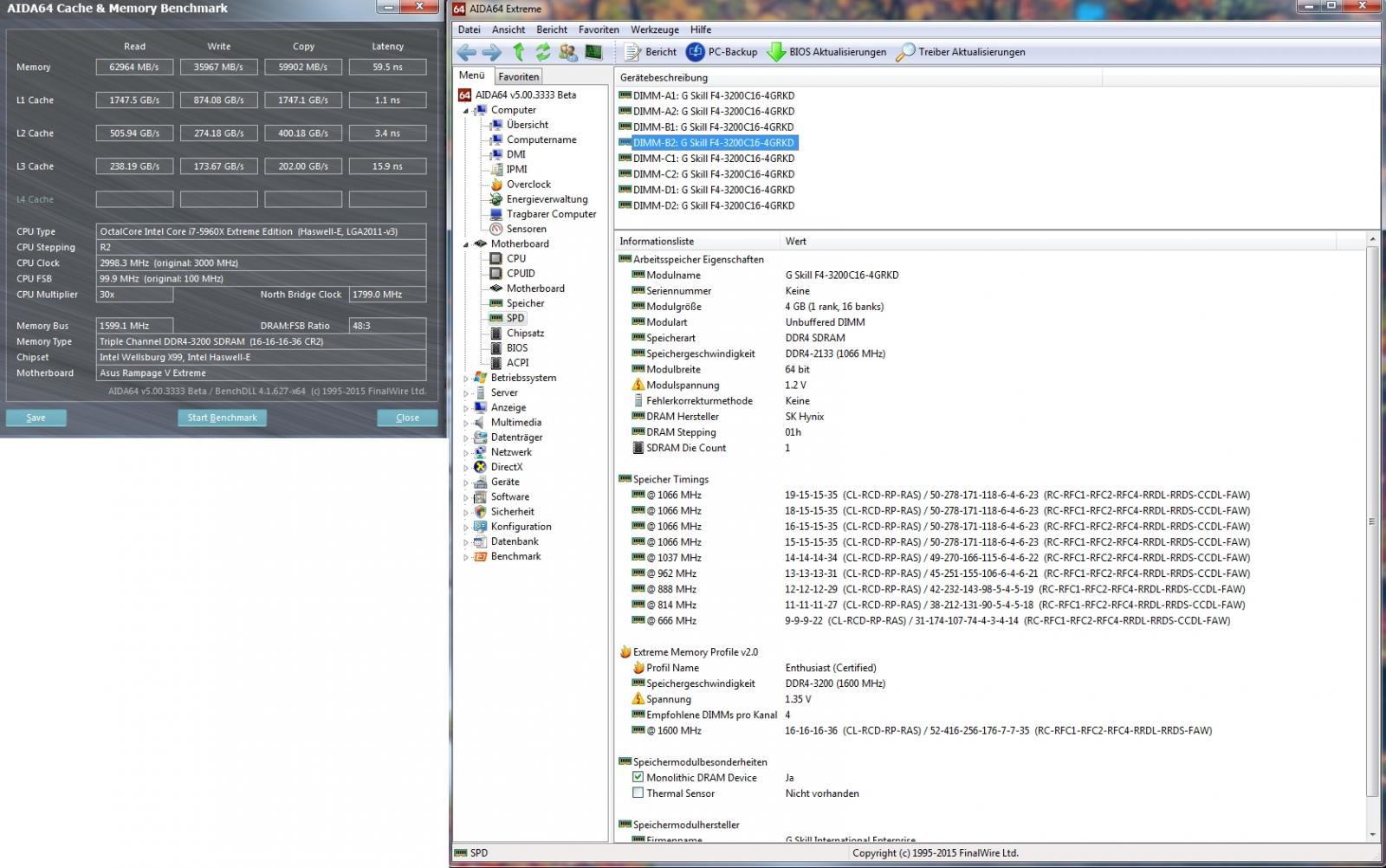Go forward with the blue right arrow

491,52
